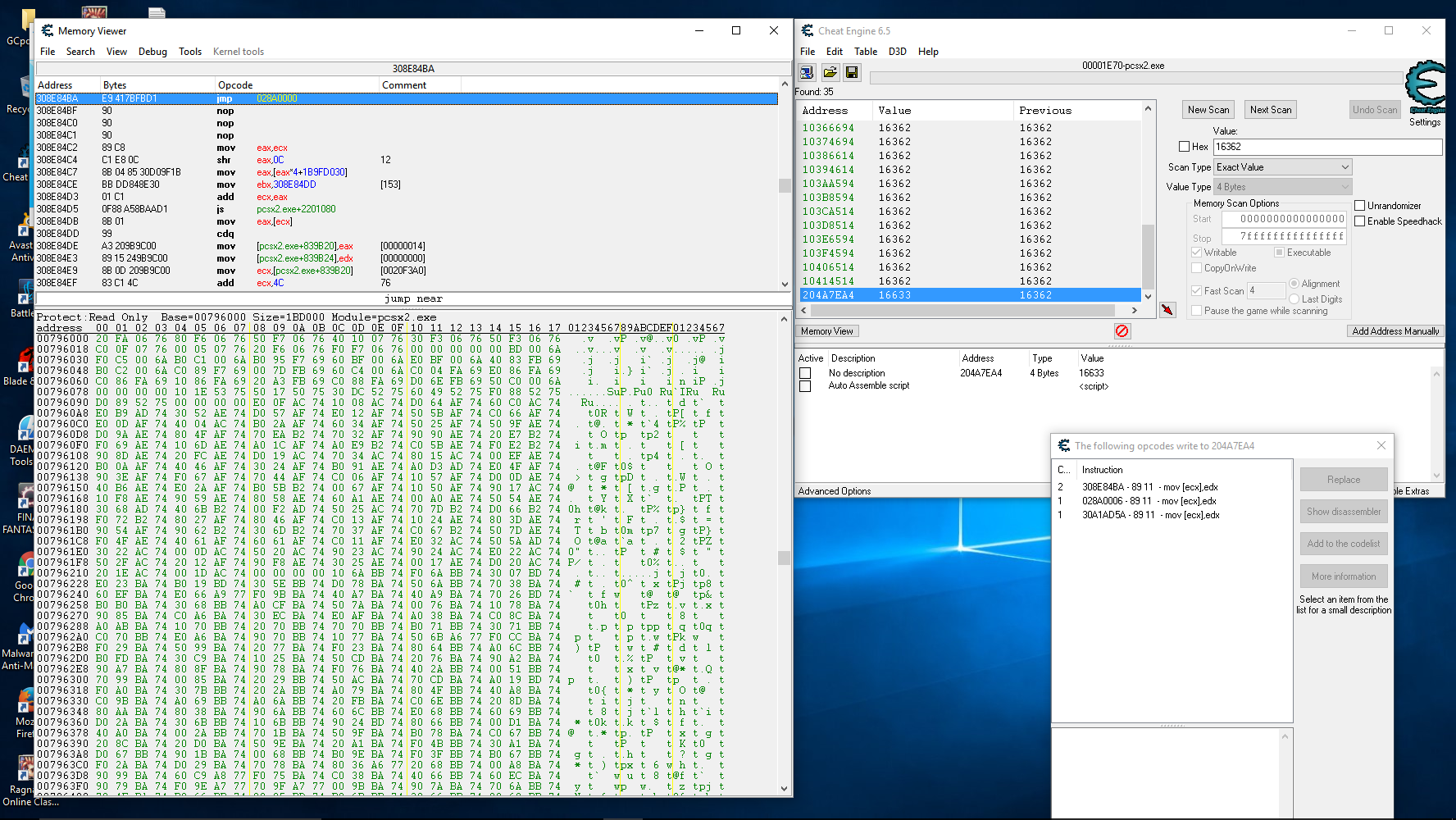Click the red arrow add-to-address-list icon
1456x820 pixels.
(x=1167, y=310)
